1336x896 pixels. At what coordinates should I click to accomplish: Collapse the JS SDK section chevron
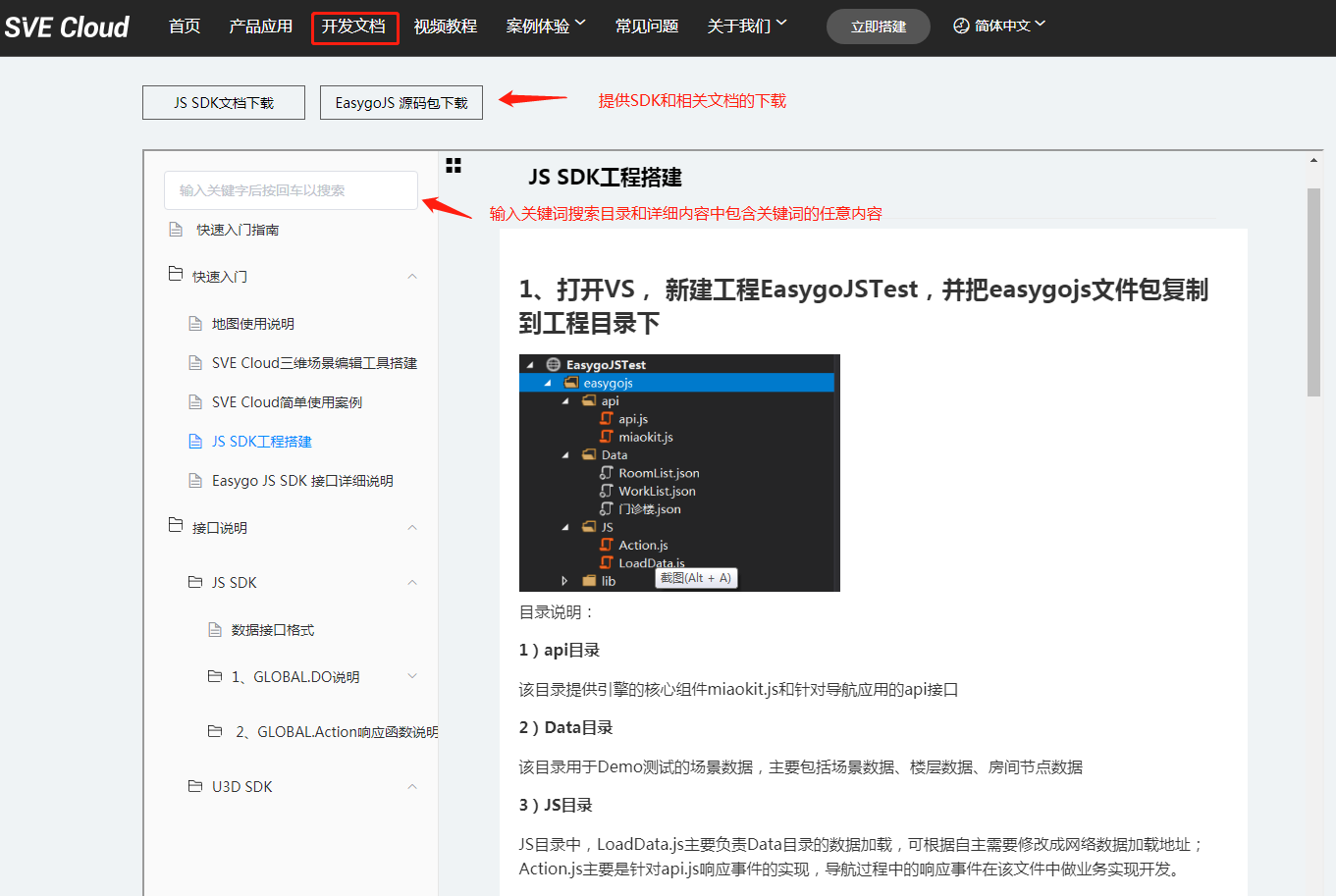412,583
